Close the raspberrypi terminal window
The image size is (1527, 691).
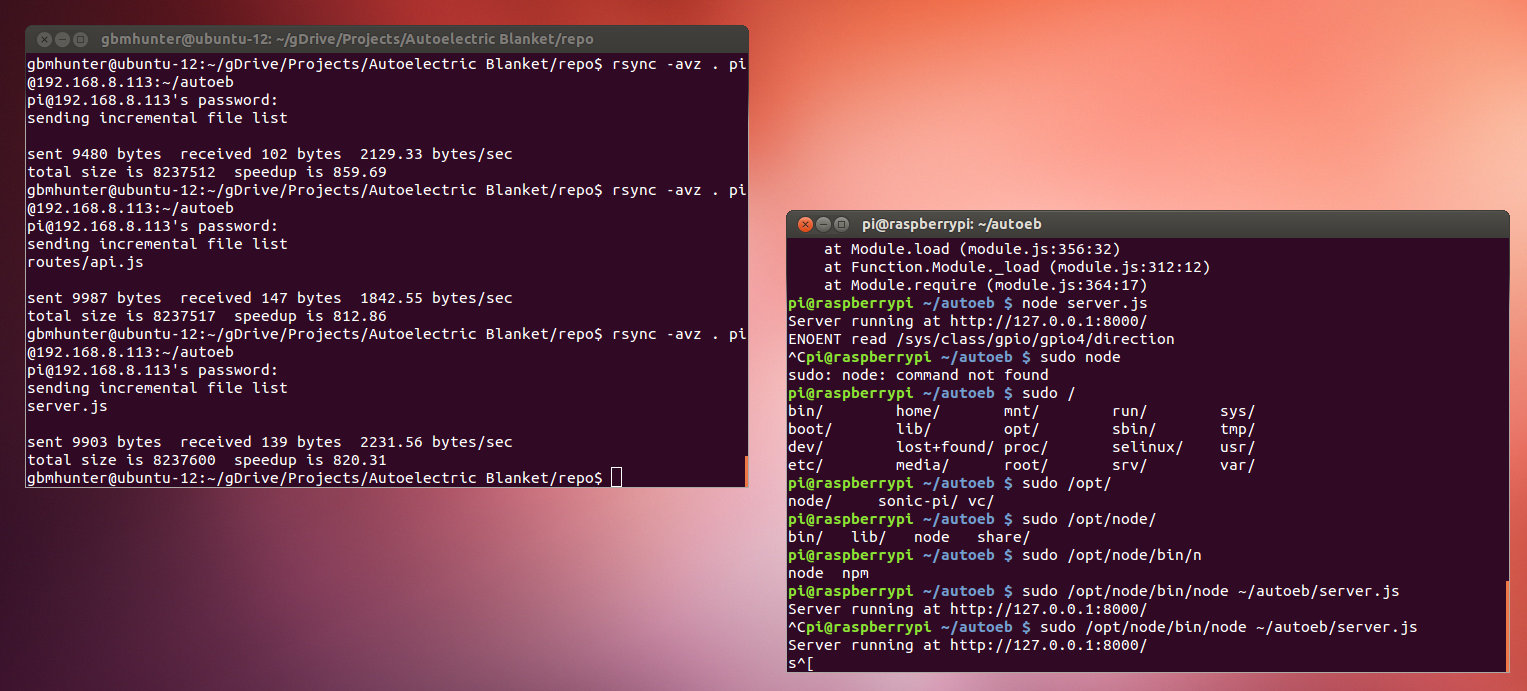[x=804, y=224]
